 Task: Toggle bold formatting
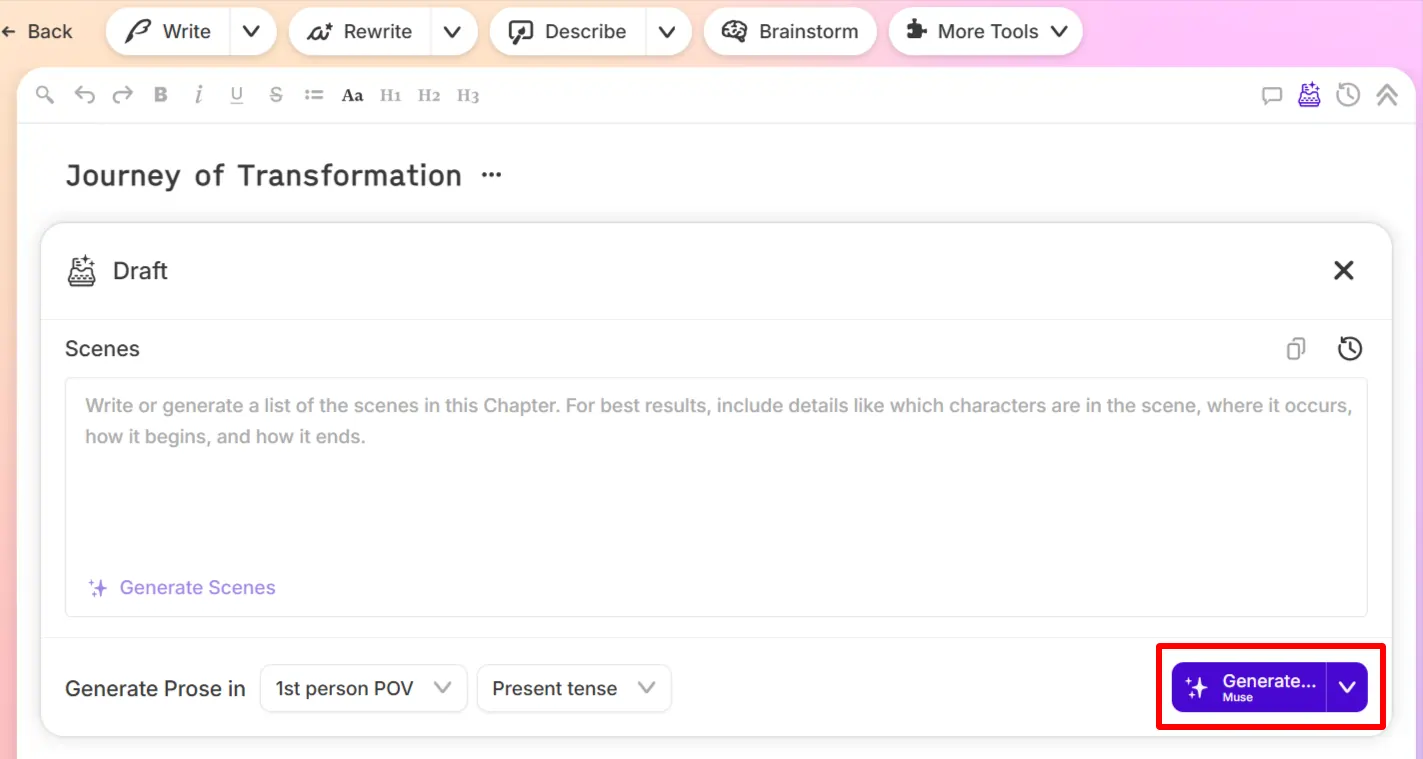(160, 95)
